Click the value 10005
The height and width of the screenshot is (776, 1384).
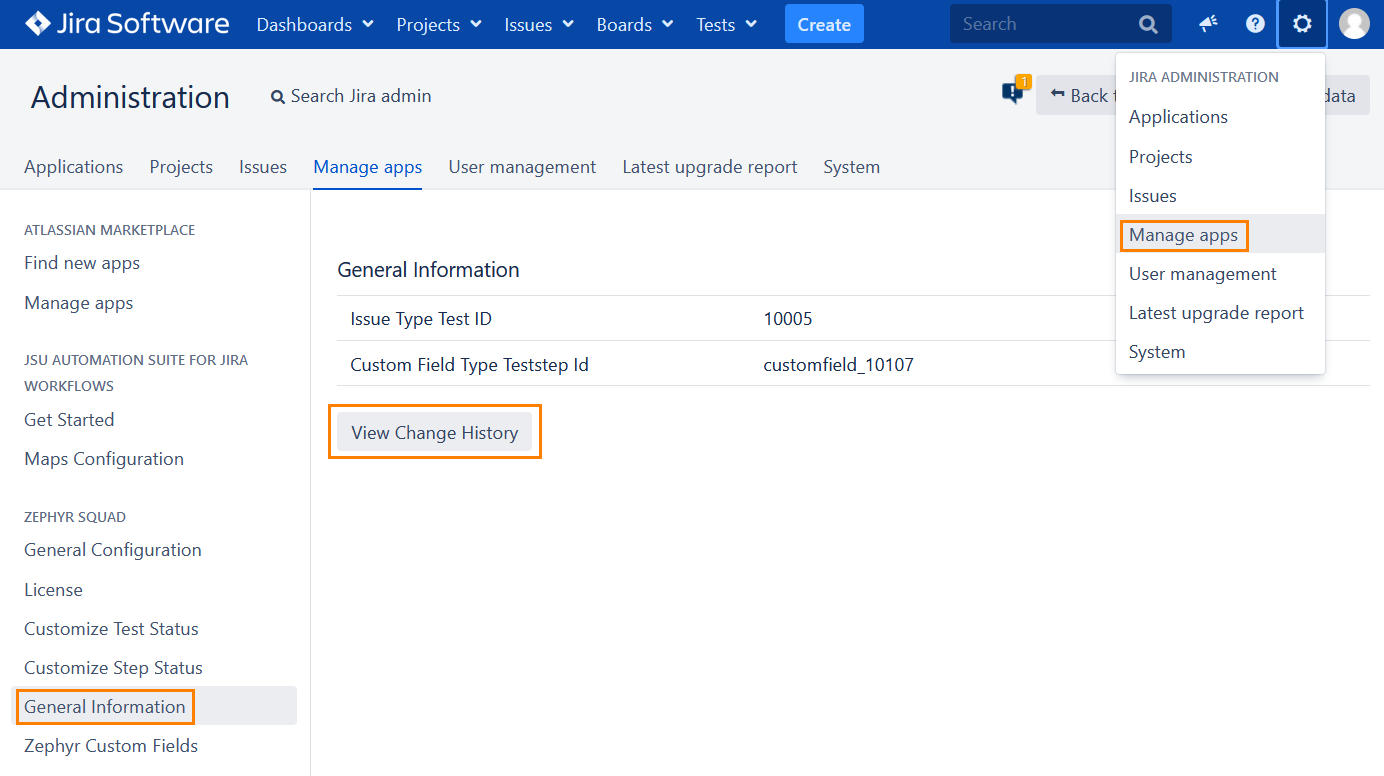point(788,319)
